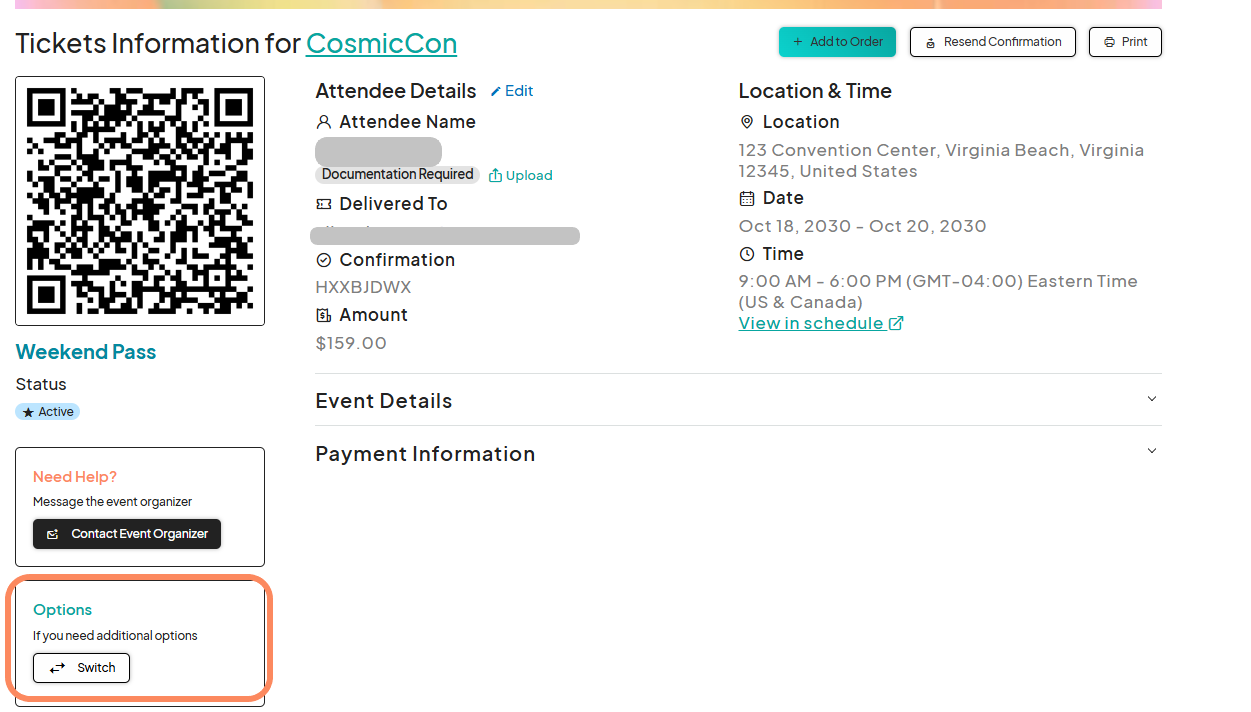Expand the Event Details section
Viewport: 1251px width, 712px height.
(x=738, y=400)
